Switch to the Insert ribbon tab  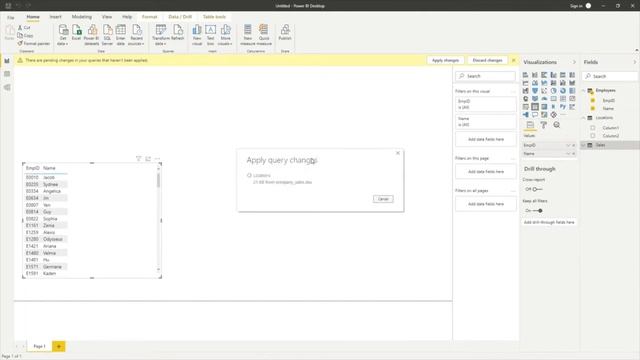56,17
